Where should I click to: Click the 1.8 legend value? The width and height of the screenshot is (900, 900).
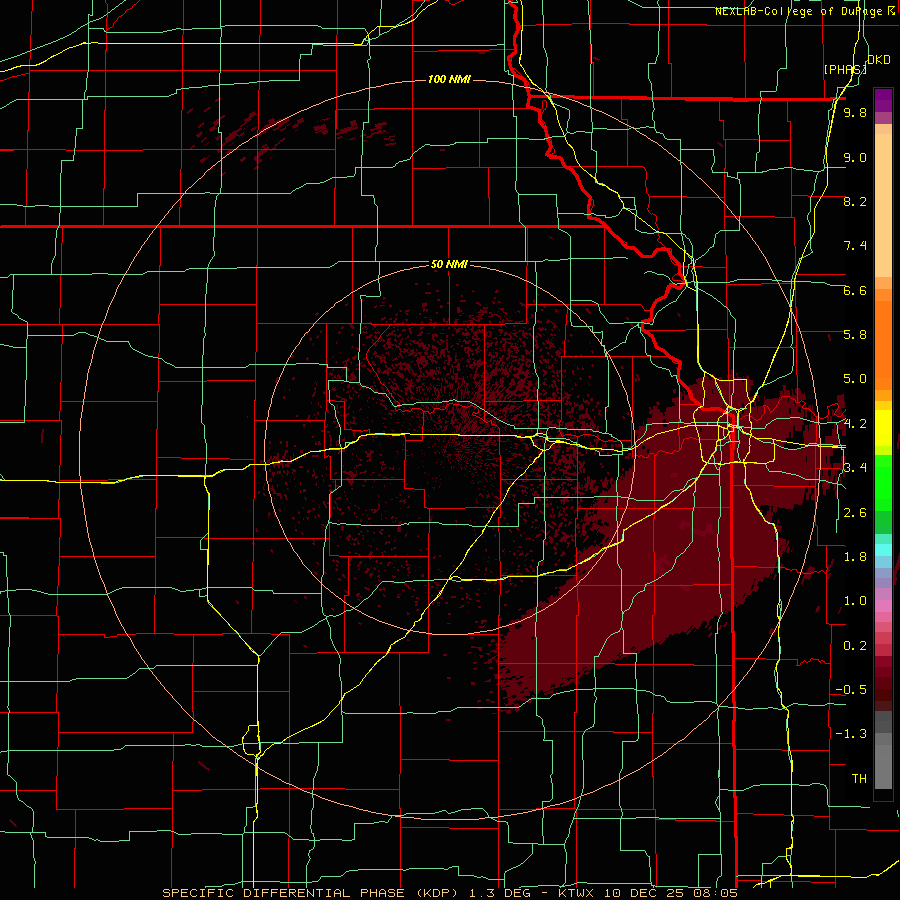(x=855, y=557)
